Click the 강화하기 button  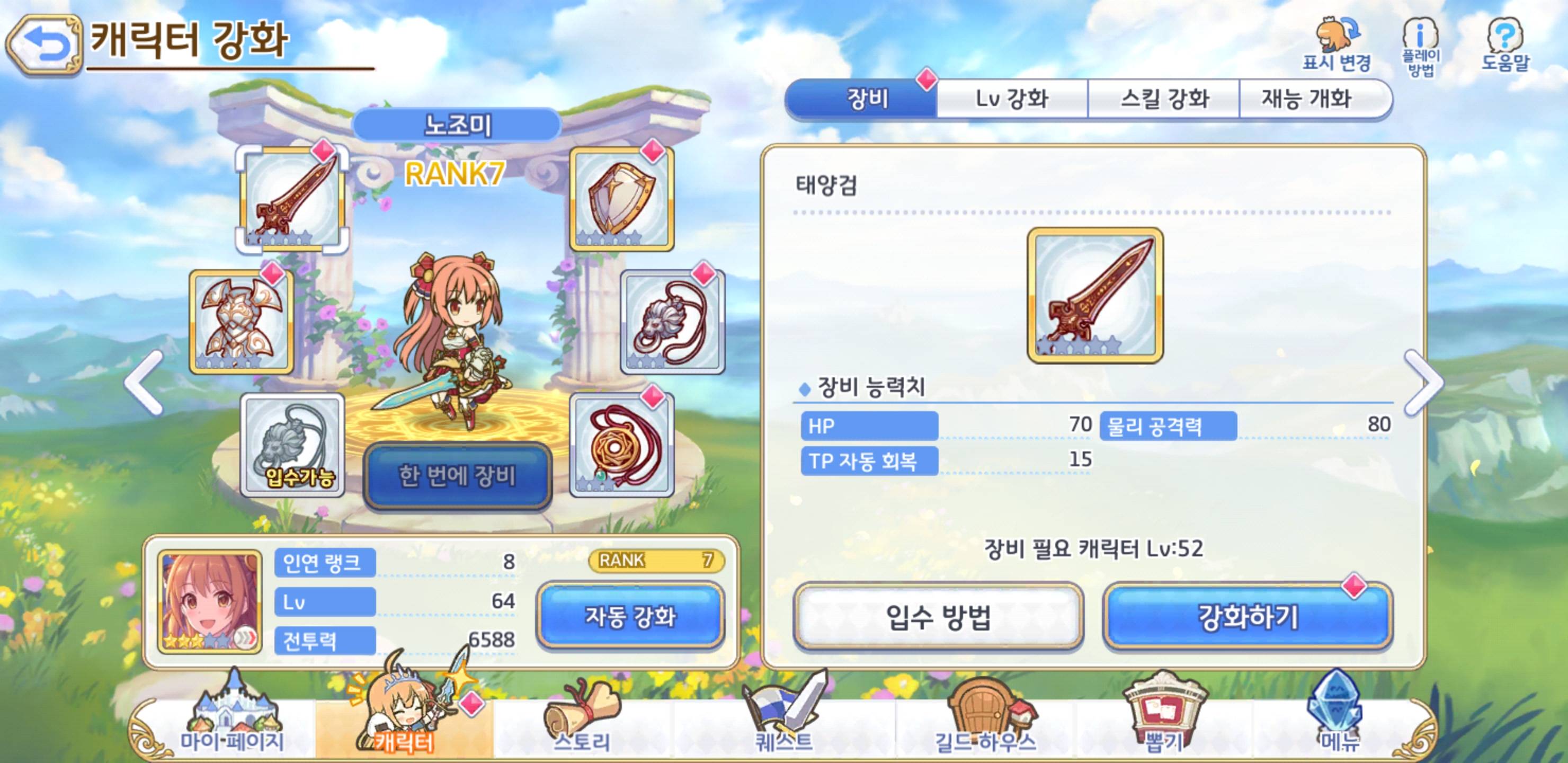[x=1248, y=617]
